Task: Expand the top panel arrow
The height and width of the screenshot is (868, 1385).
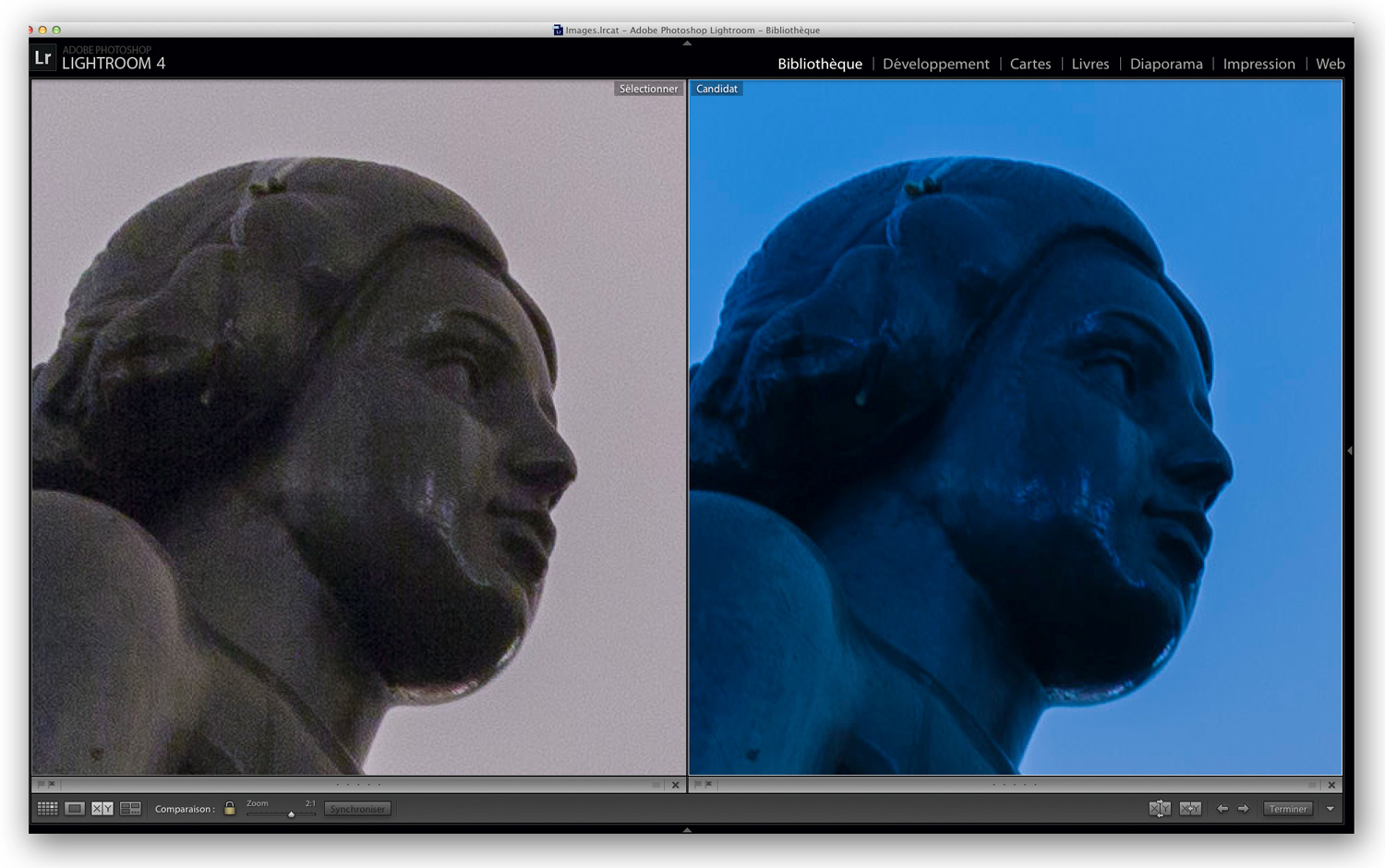Action: pos(687,43)
